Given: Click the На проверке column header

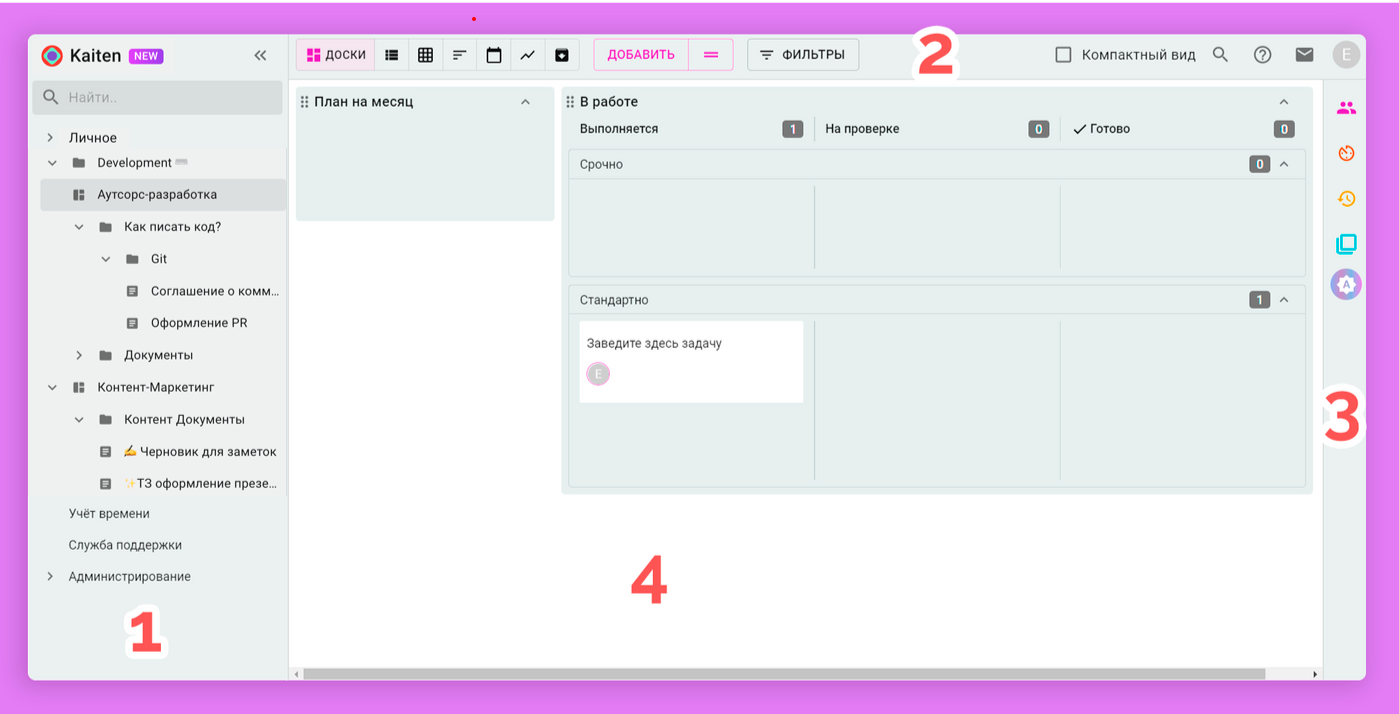Looking at the screenshot, I should (x=862, y=129).
